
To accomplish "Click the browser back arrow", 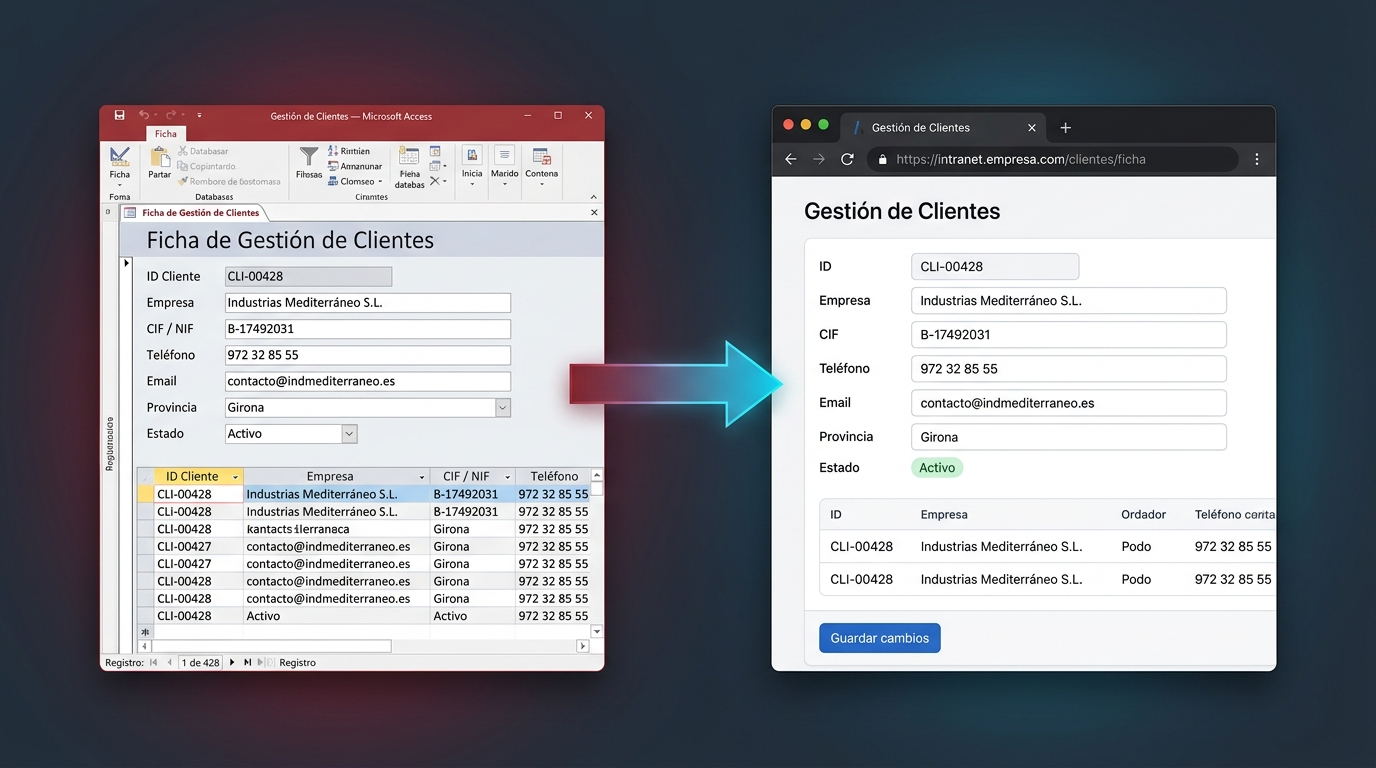I will [x=791, y=159].
